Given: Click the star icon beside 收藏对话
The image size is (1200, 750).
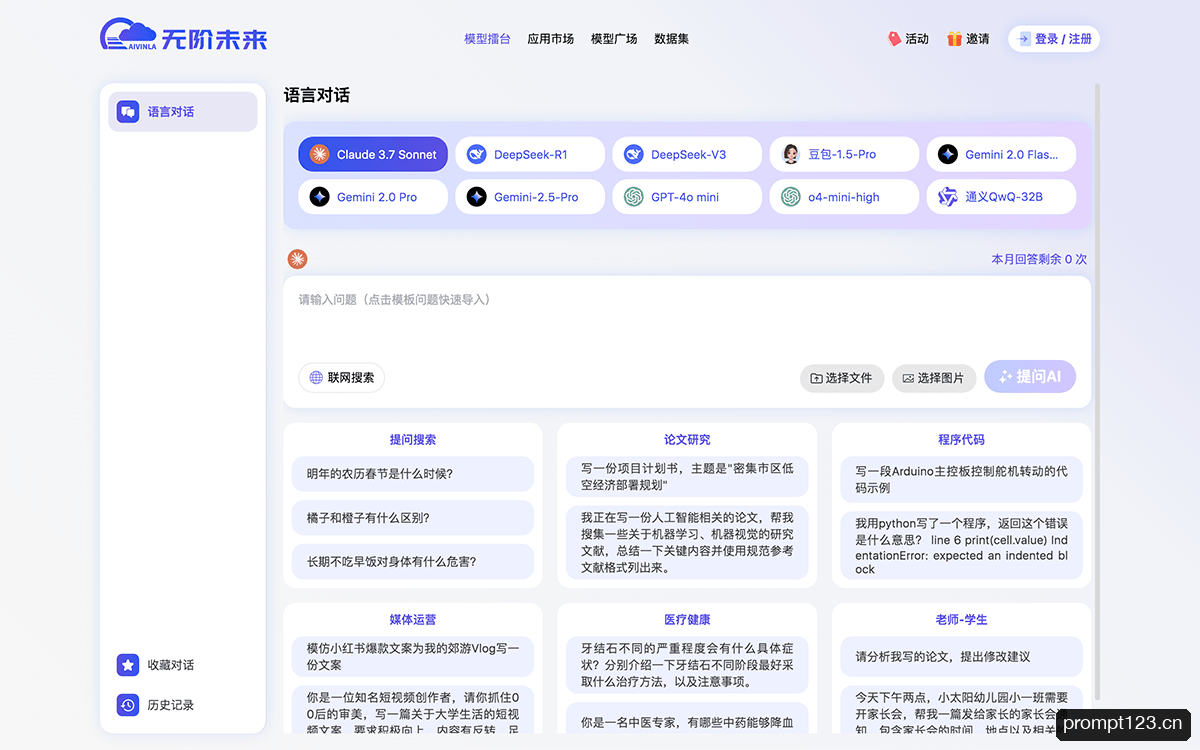Looking at the screenshot, I should [x=128, y=665].
